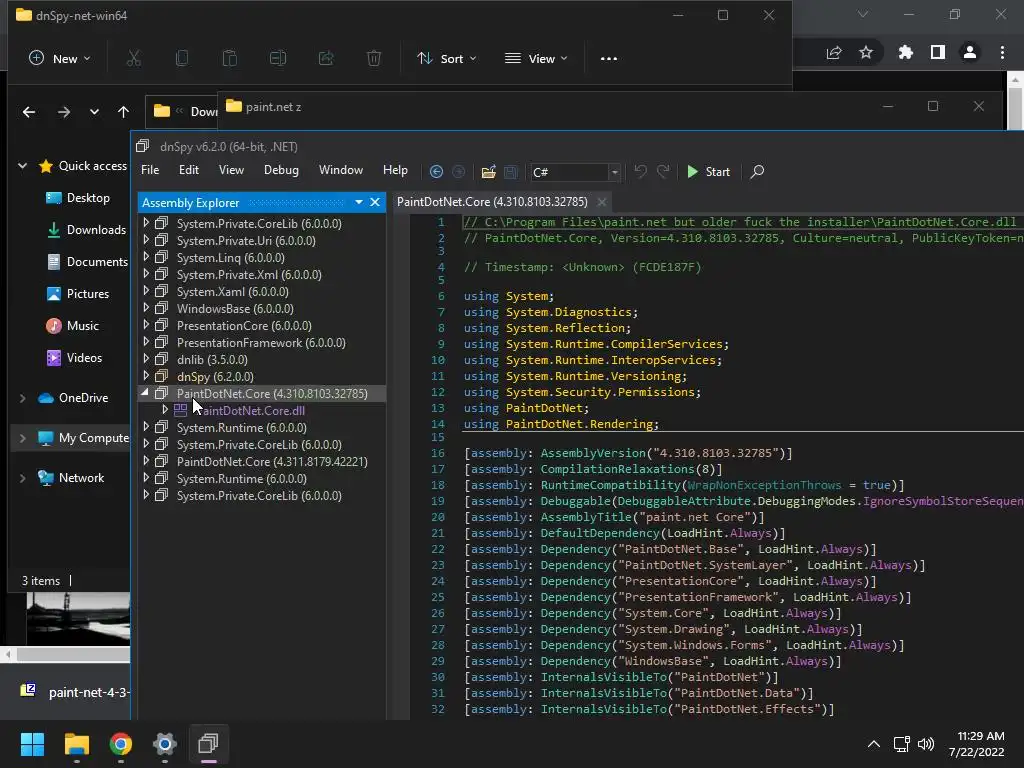
Task: Close the PaintDotNet.Core document tab
Action: click(602, 202)
